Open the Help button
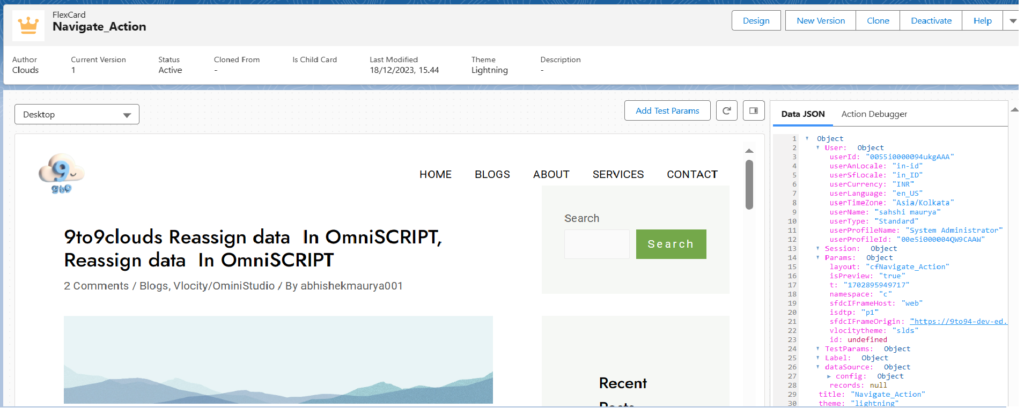Screen dimensions: 1024x408 [x=982, y=21]
